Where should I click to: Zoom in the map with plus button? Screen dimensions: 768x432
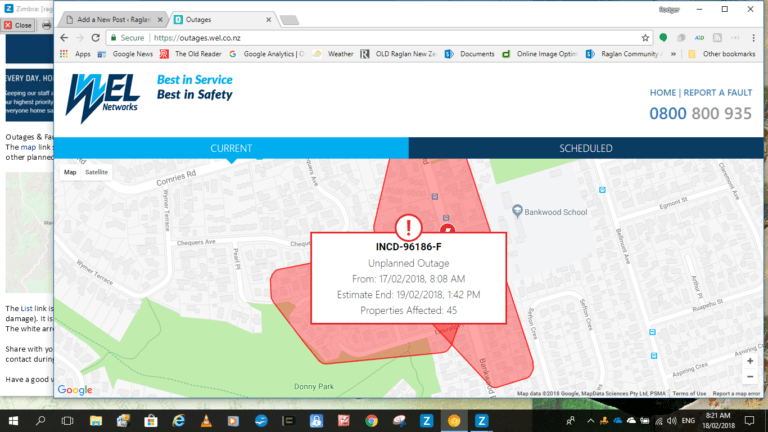coord(750,361)
